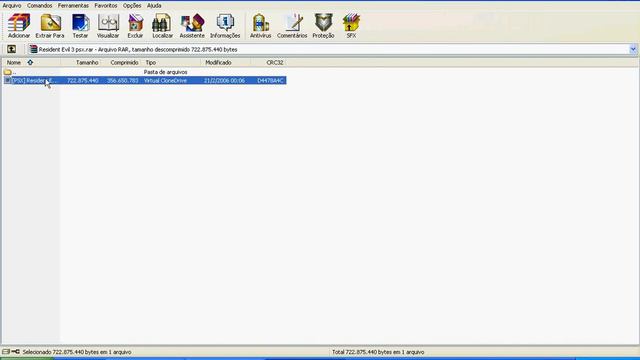Click the Virtual CloneDrive type cell
Viewport: 640px width, 360px height.
[x=165, y=80]
